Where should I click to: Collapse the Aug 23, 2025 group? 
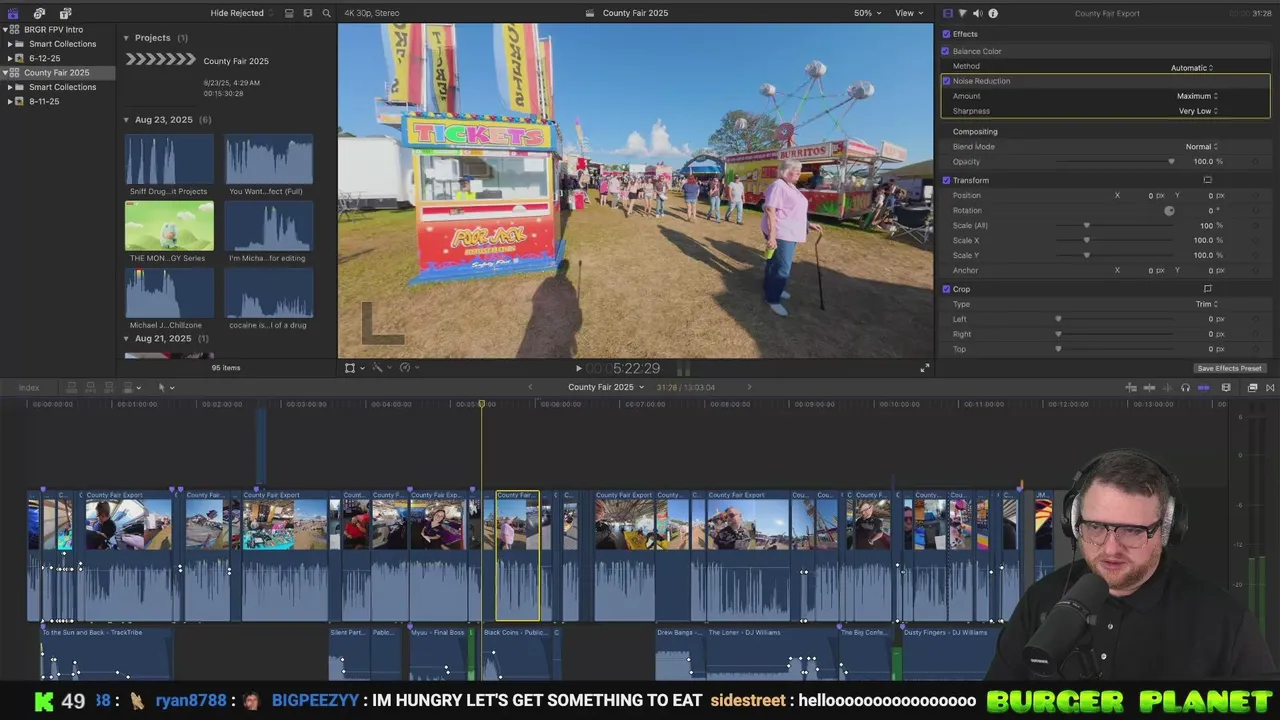[126, 120]
